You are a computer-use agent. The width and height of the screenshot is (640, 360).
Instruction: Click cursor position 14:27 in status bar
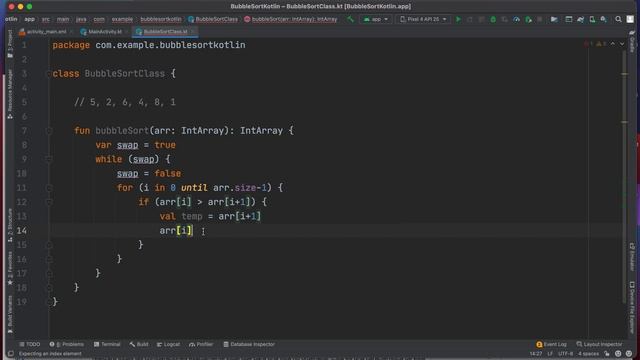coord(536,354)
